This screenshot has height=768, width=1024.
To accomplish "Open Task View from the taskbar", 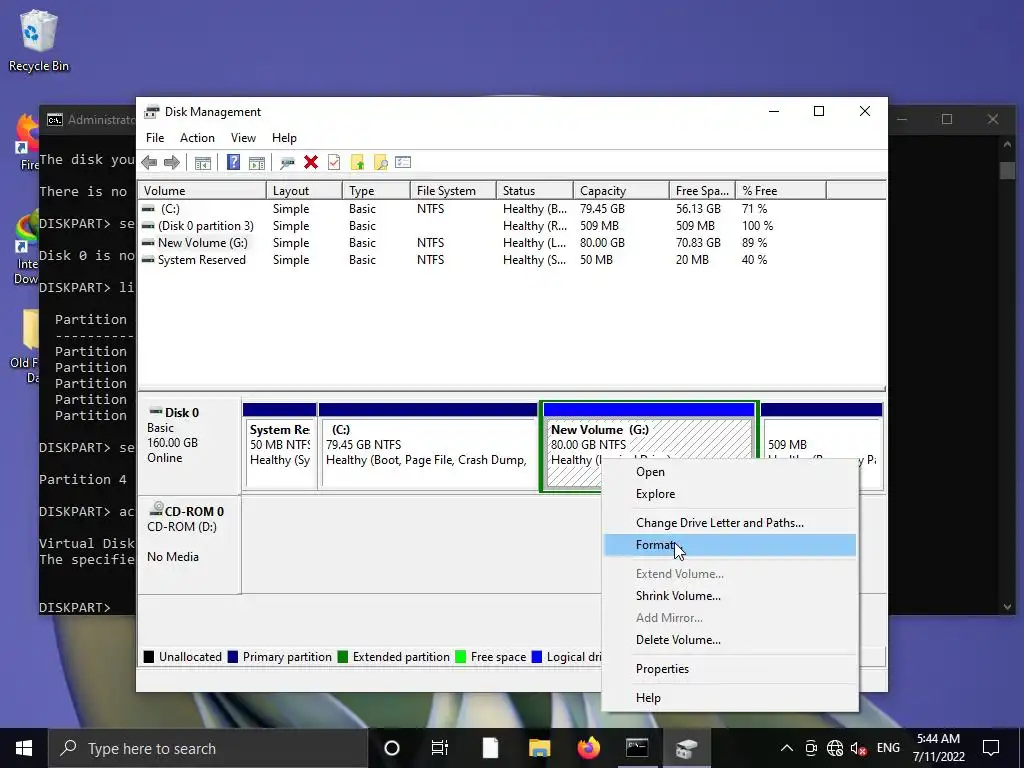I will [x=440, y=748].
